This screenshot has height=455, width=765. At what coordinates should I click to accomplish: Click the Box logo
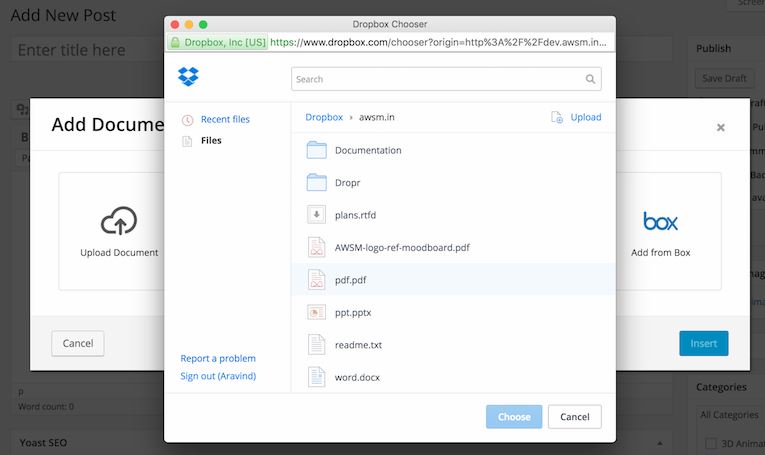click(661, 221)
